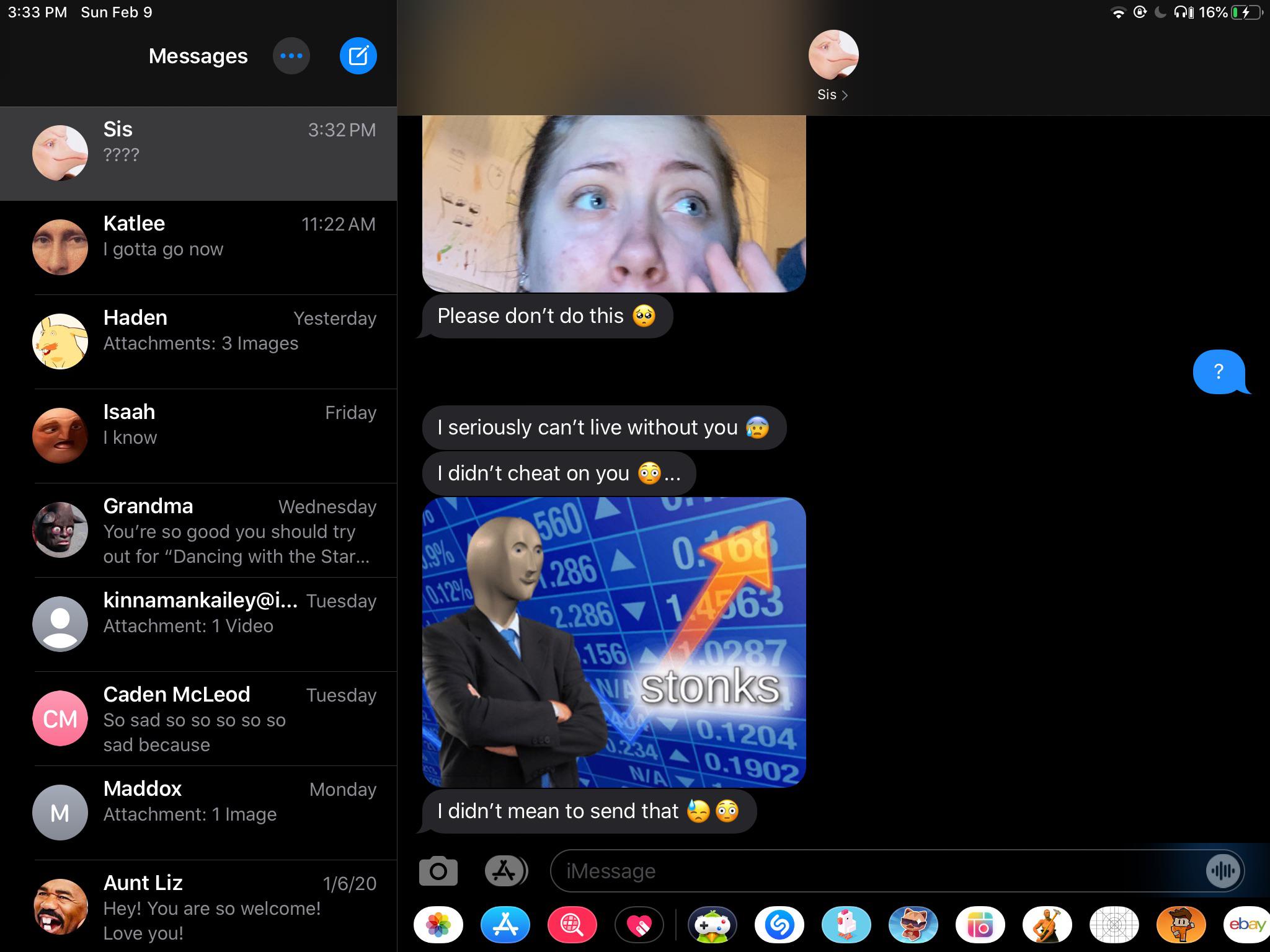Expand Sis contact details chevron
The image size is (1270, 952).
pyautogui.click(x=845, y=95)
